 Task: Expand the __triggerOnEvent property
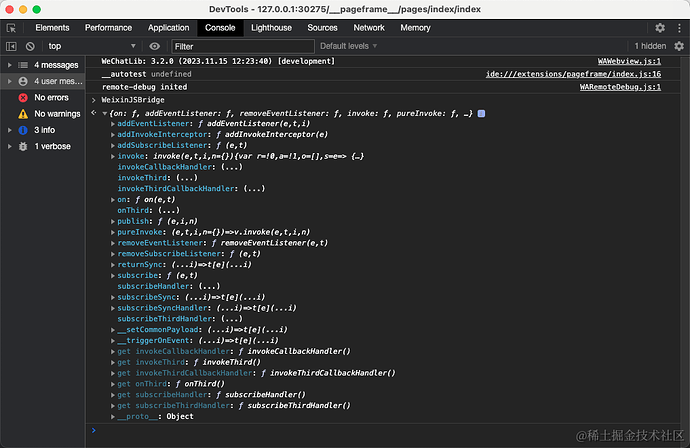pos(113,341)
